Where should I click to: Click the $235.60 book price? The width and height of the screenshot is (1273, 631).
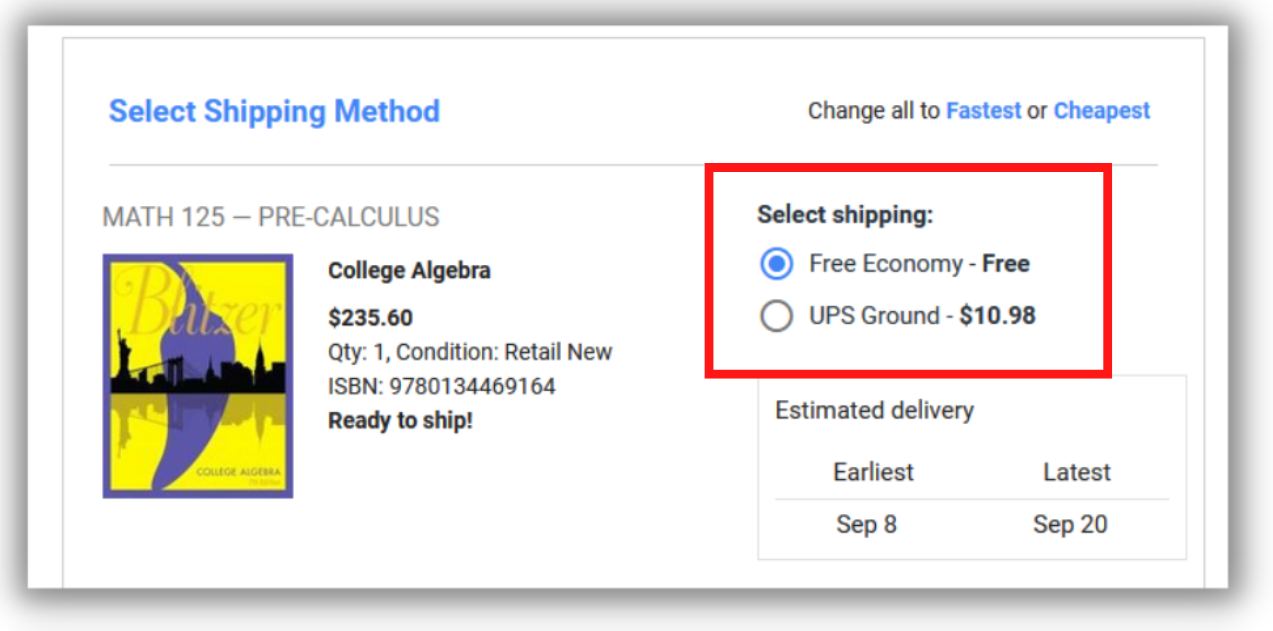(x=370, y=318)
